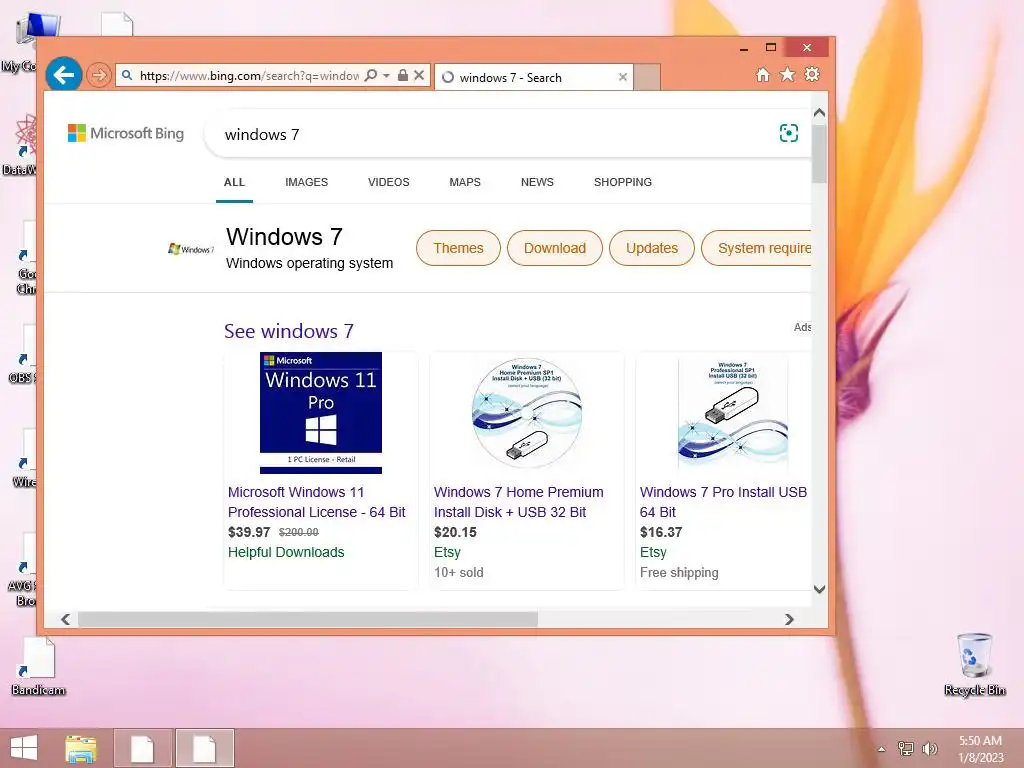Open 'Windows 7 Pro Install USB 64 Bit' link
Image resolution: width=1024 pixels, height=768 pixels.
(724, 502)
